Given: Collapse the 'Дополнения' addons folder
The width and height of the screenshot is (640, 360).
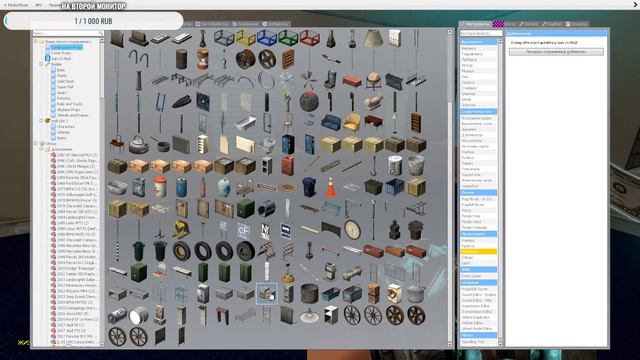Looking at the screenshot, I should click(41, 149).
